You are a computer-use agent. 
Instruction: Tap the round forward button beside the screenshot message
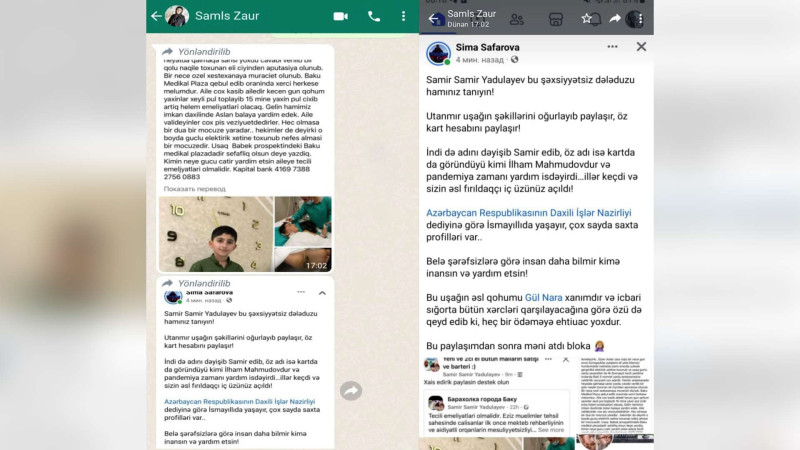351,391
